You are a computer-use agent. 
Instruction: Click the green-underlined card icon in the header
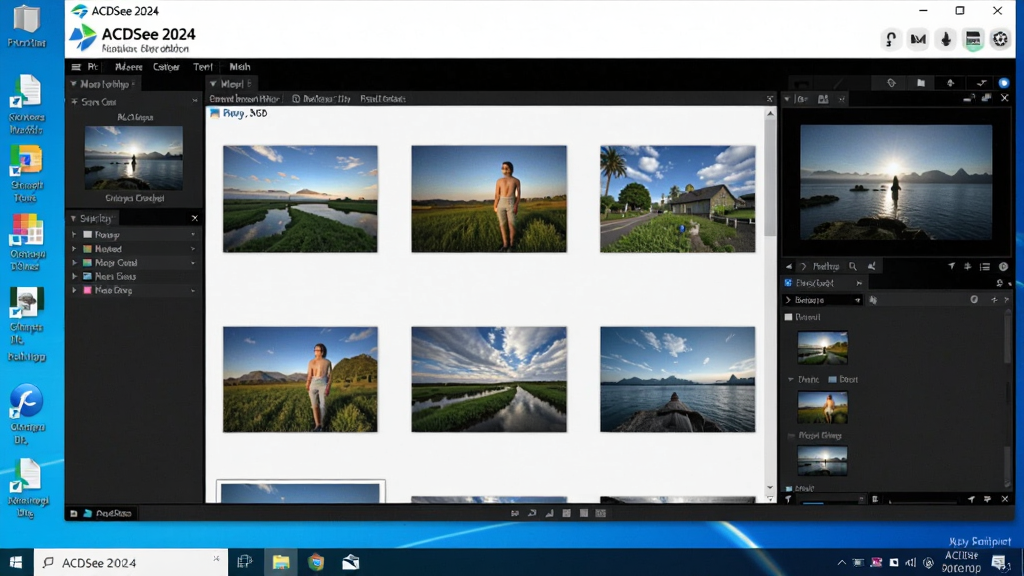click(973, 39)
